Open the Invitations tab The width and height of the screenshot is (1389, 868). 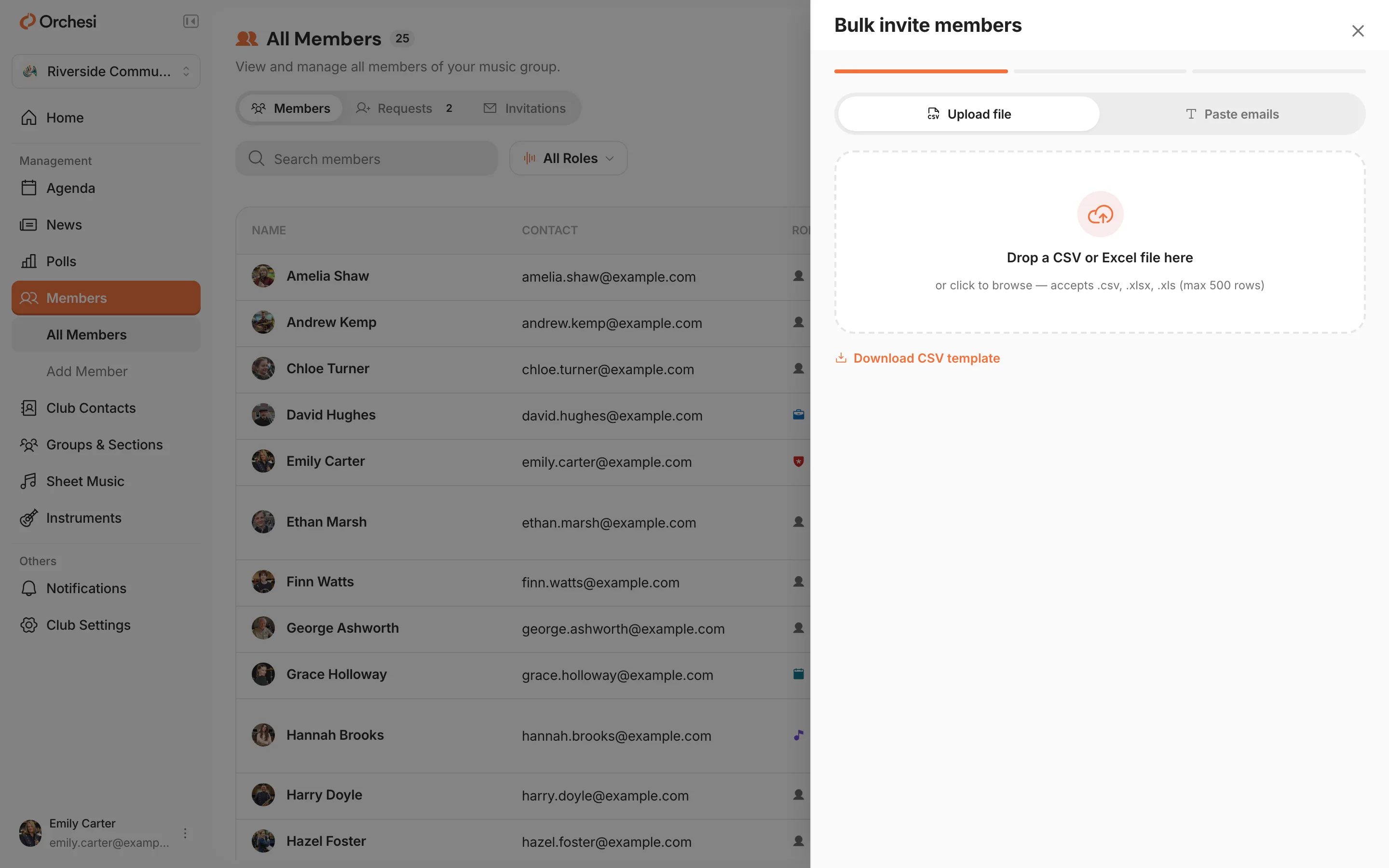pos(525,108)
